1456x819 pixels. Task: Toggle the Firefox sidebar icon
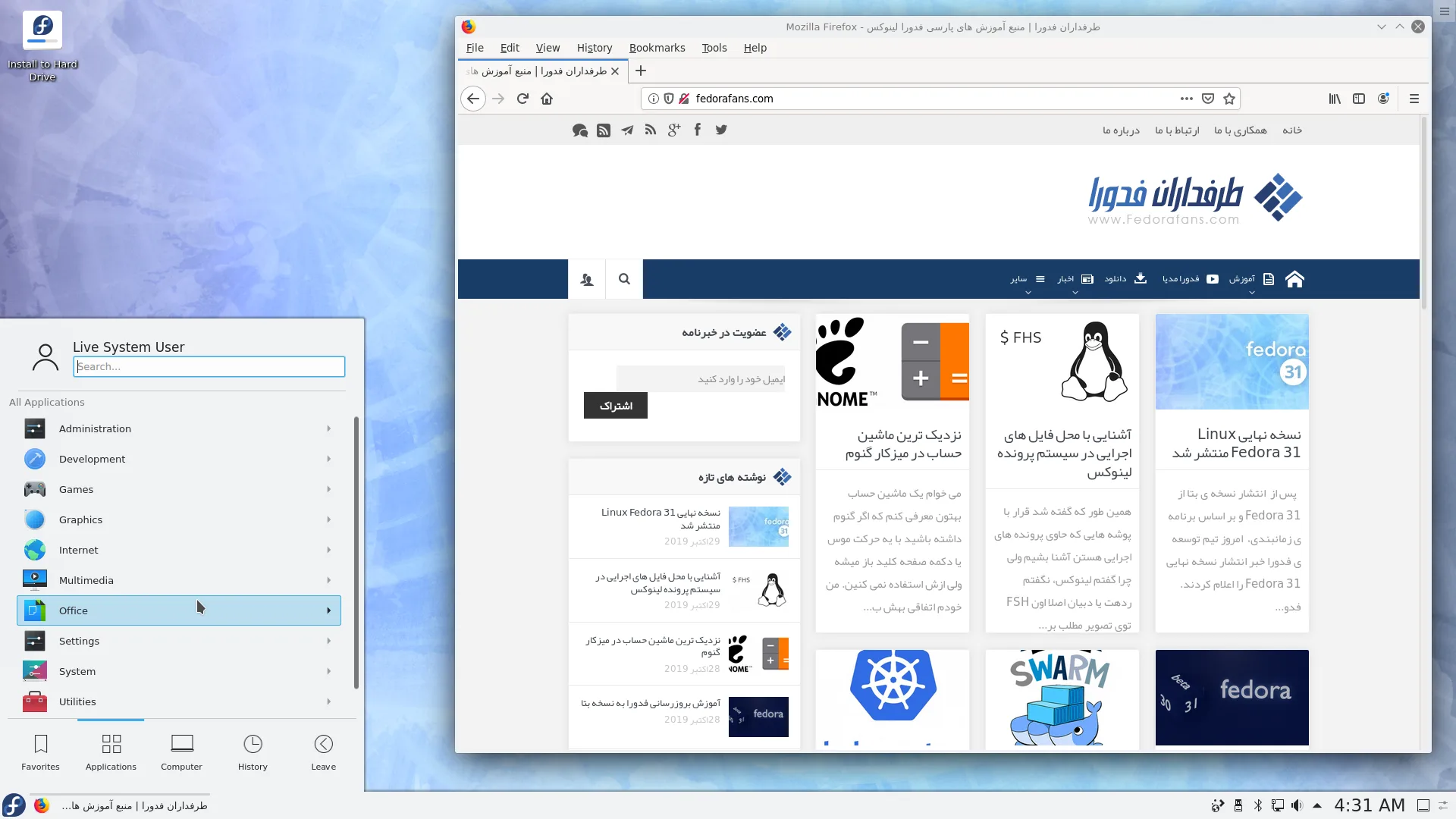(1359, 99)
